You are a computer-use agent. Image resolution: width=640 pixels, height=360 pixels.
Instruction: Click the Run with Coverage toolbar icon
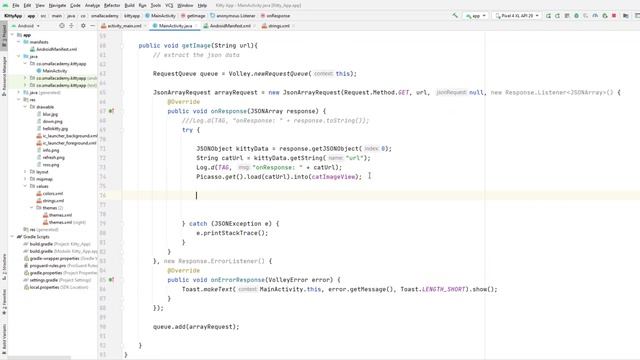[586, 16]
